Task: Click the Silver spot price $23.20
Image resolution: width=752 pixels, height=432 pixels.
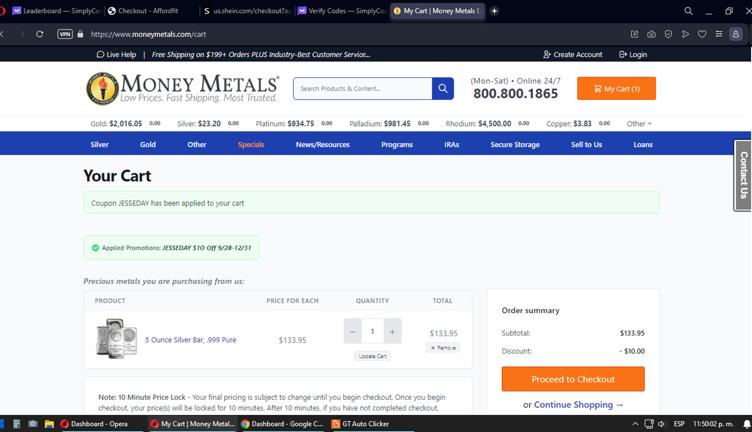Action: [x=210, y=124]
